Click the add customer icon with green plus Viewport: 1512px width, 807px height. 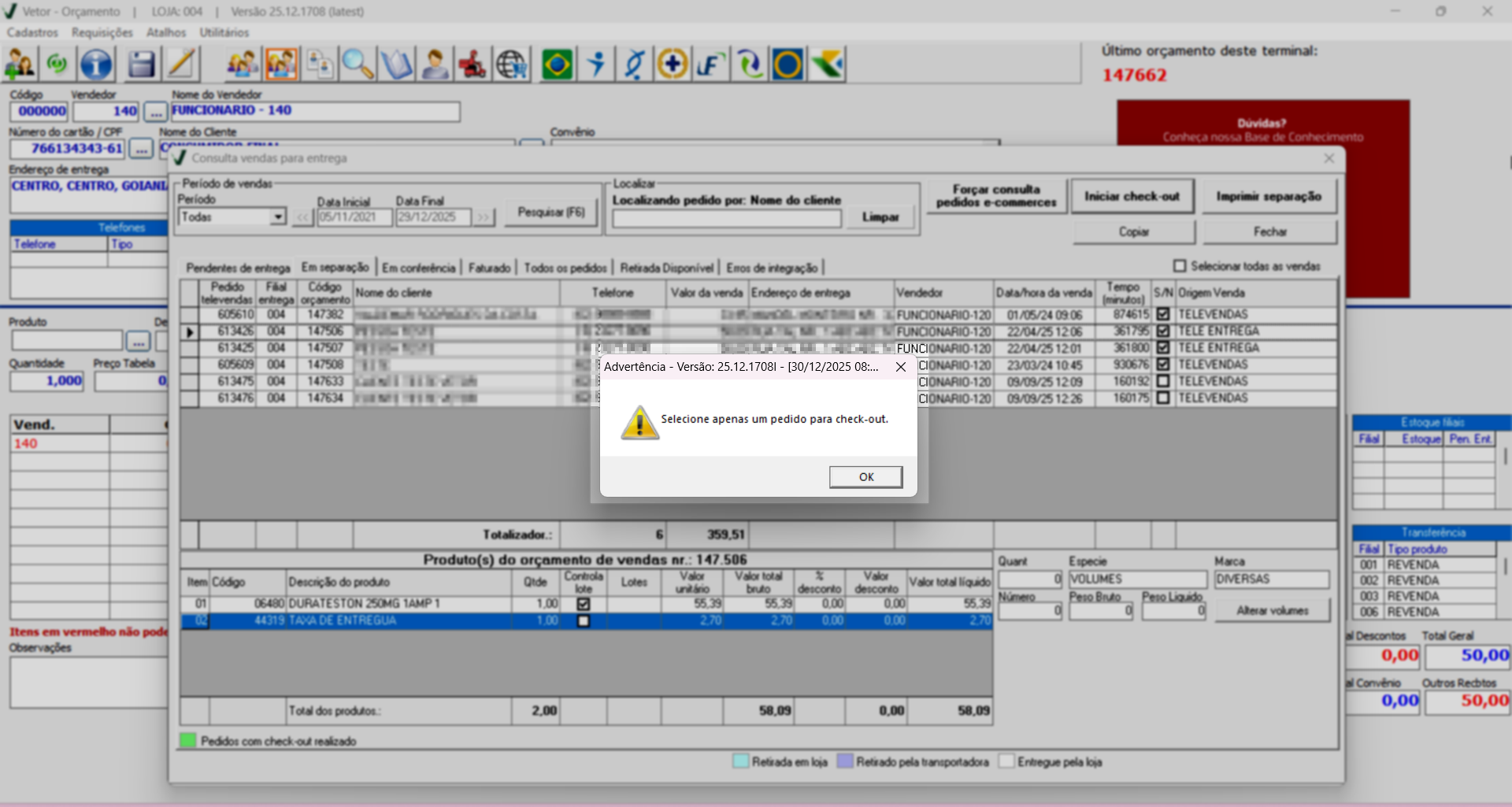point(20,65)
